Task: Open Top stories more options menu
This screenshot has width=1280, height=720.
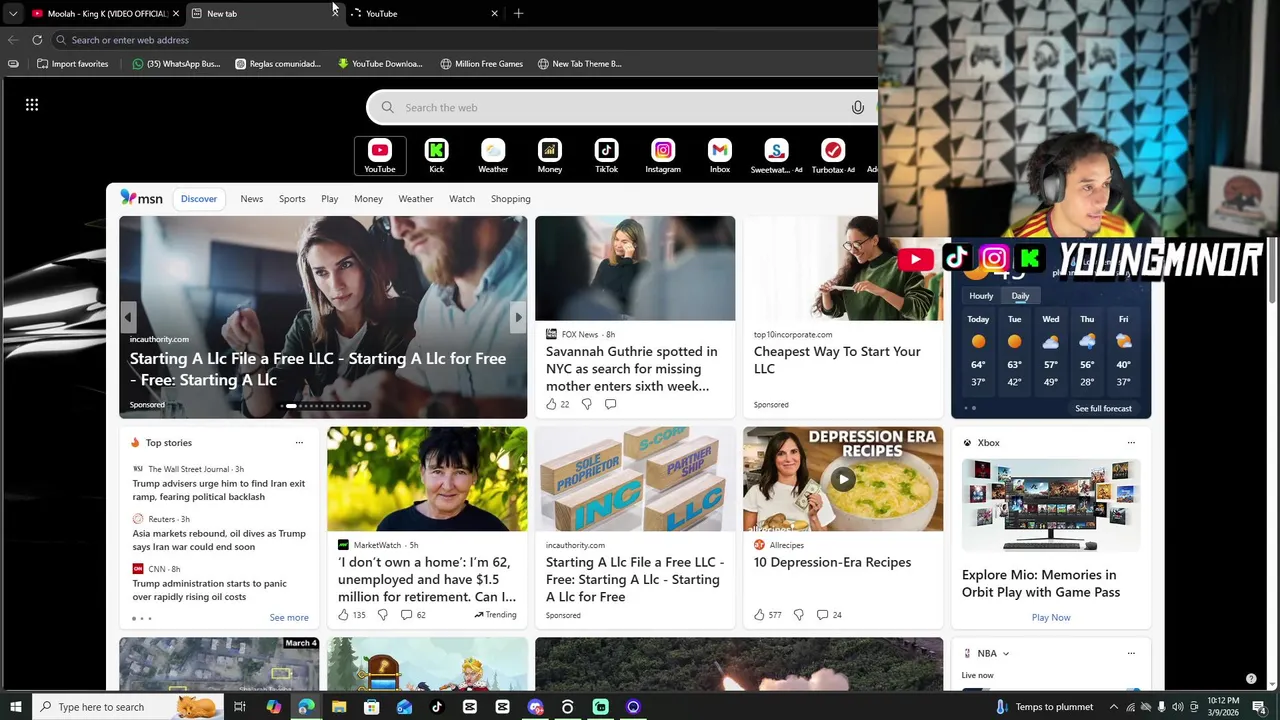Action: click(x=299, y=443)
